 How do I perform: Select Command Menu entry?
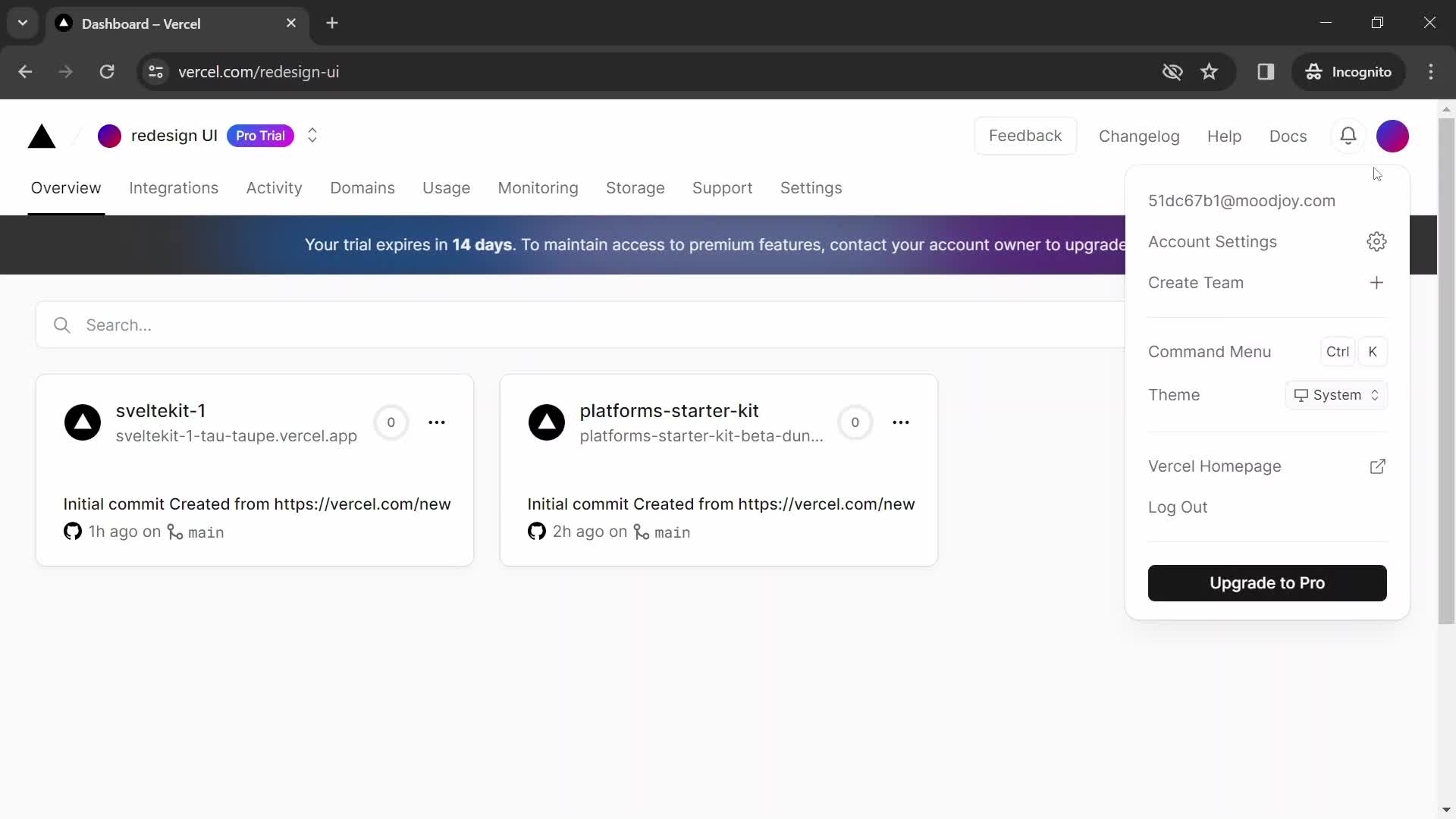pyautogui.click(x=1267, y=352)
